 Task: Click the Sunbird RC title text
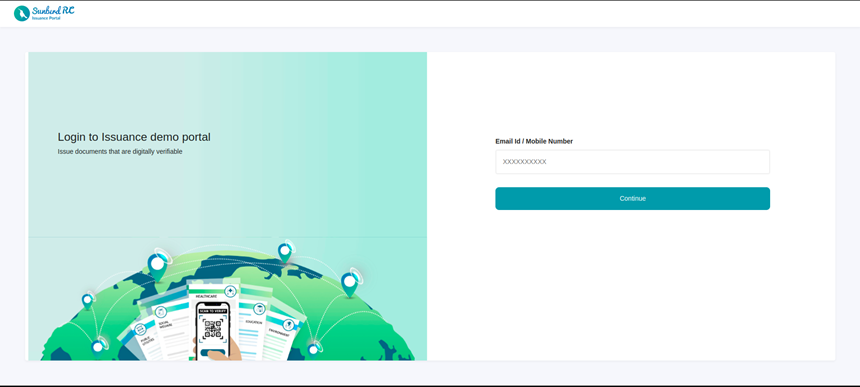click(x=53, y=10)
